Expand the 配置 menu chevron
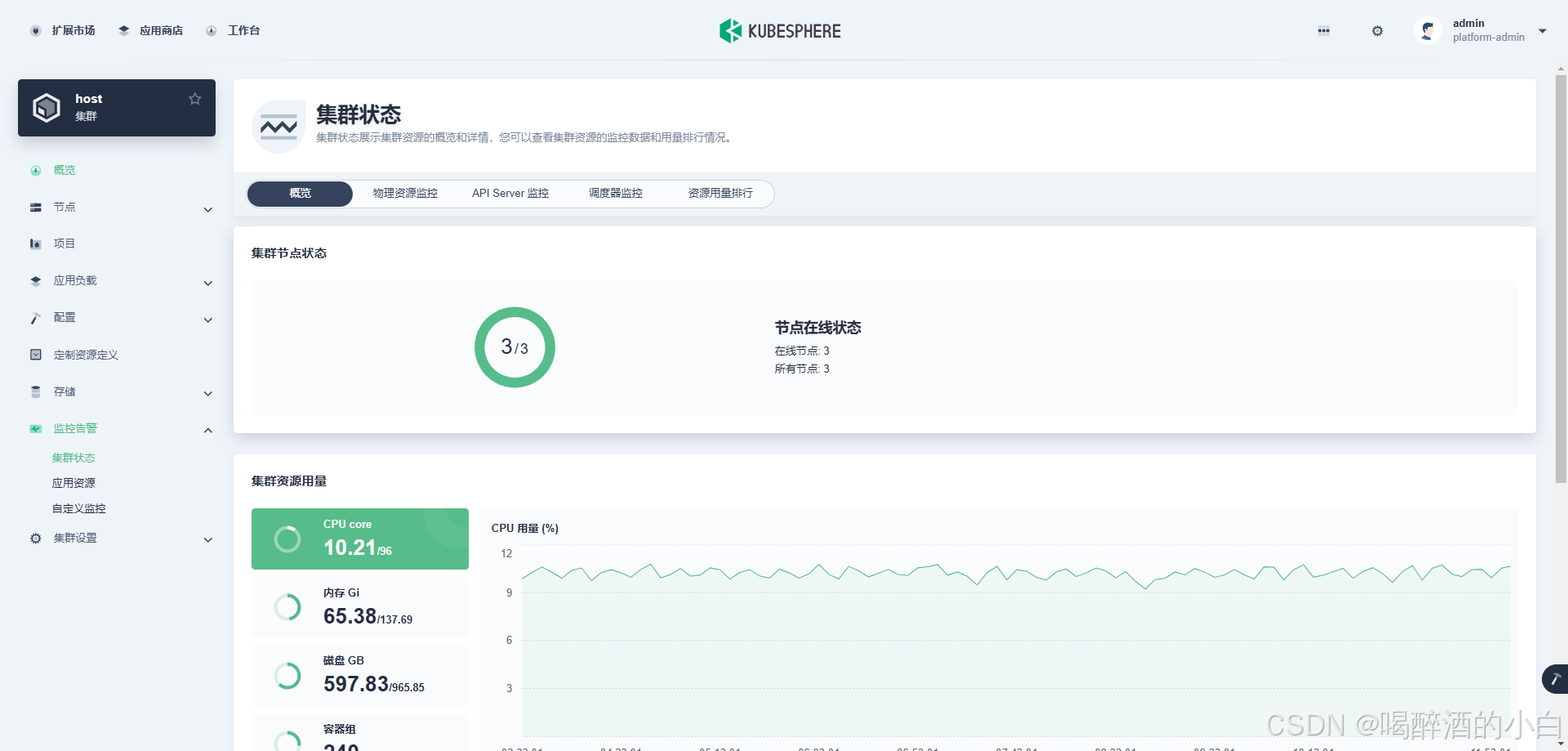Screen dimensions: 1568x751 208,320
